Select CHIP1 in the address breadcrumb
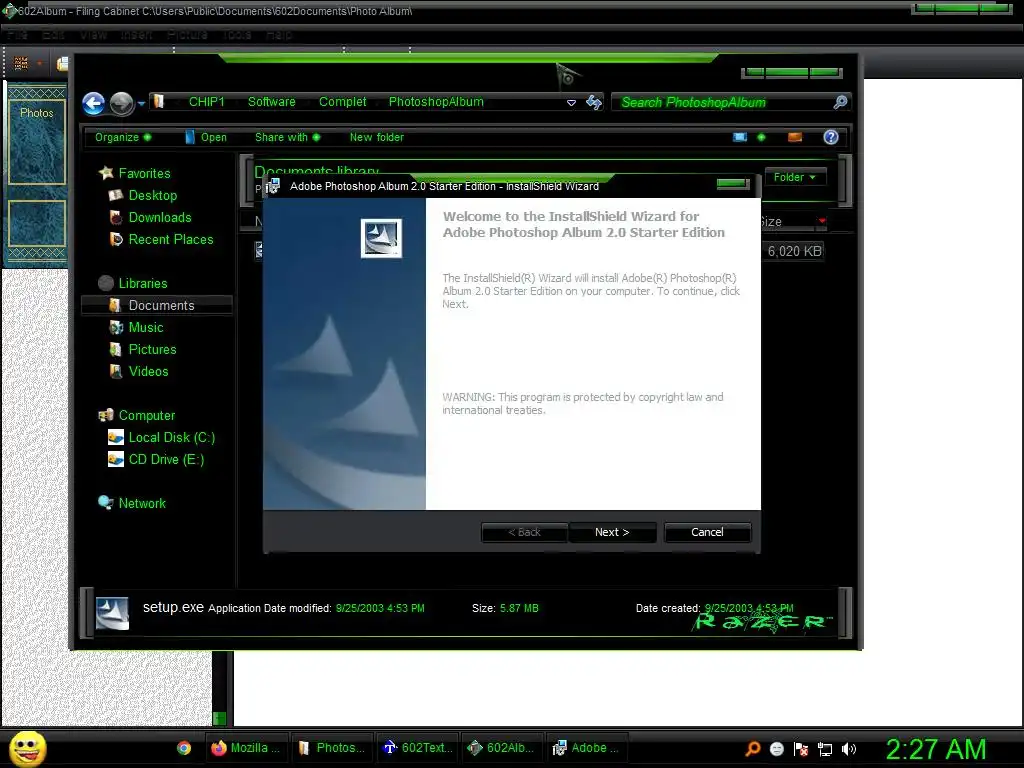This screenshot has width=1024, height=768. click(x=206, y=102)
